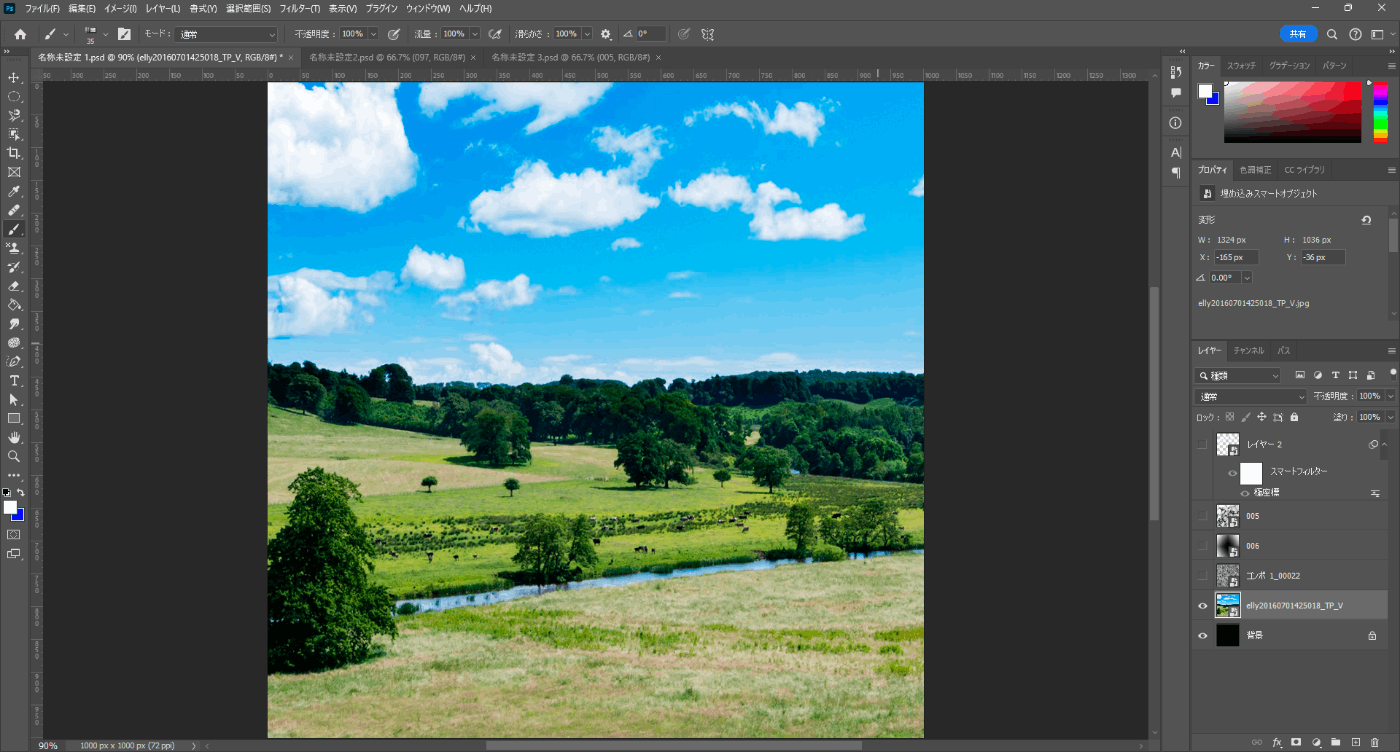Open the モード blend mode dropdown in options bar
The width and height of the screenshot is (1400, 752).
point(228,34)
